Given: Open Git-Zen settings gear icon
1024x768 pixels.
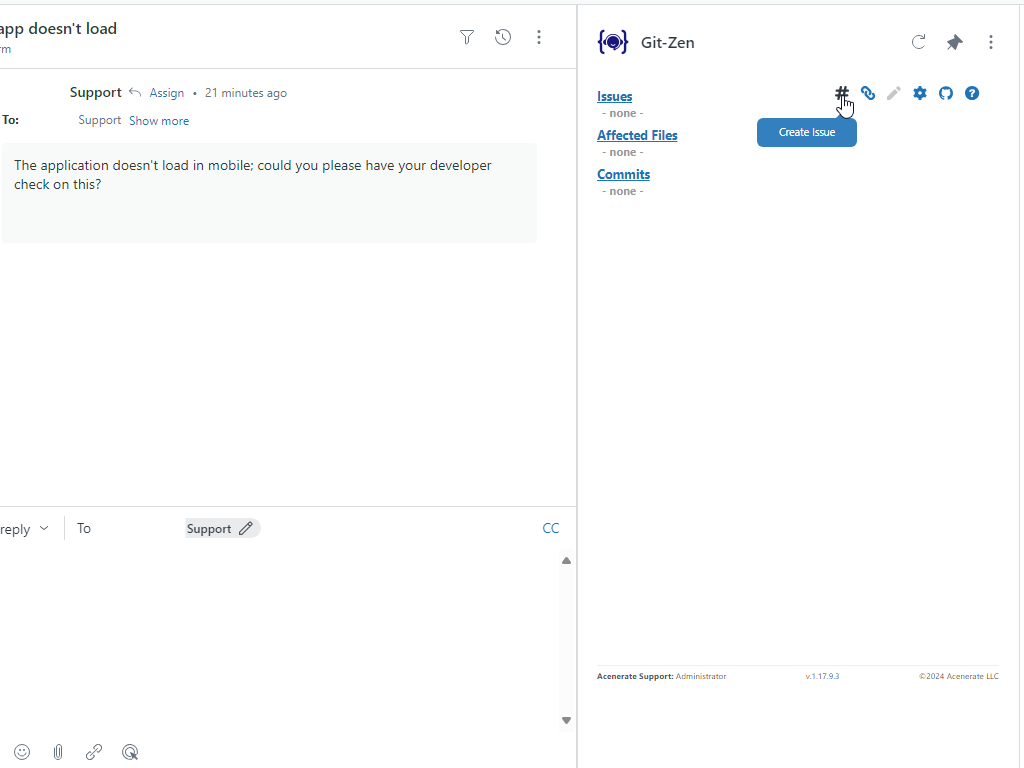Looking at the screenshot, I should 920,93.
